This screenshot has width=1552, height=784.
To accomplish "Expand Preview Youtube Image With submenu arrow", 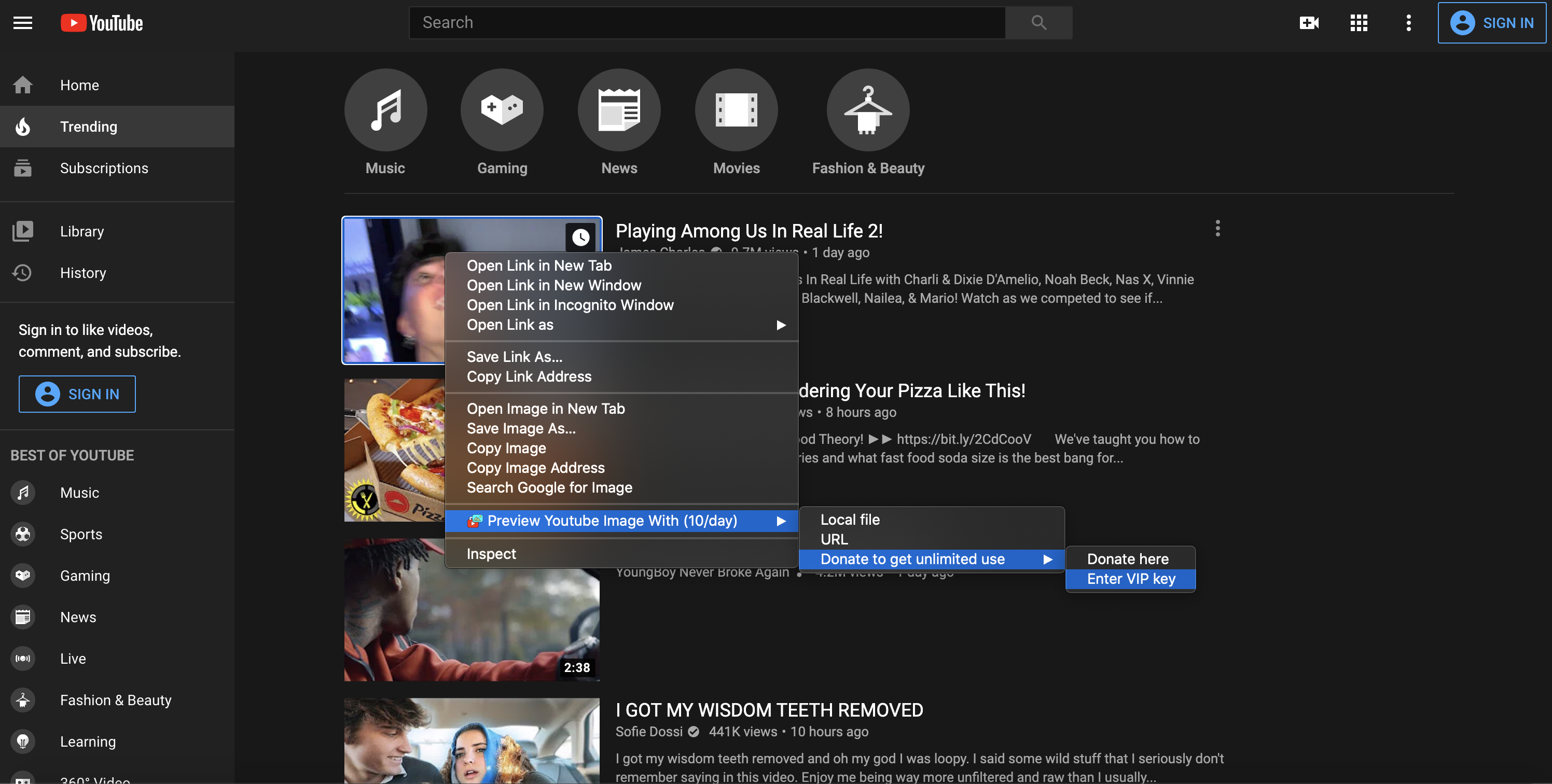I will (781, 521).
